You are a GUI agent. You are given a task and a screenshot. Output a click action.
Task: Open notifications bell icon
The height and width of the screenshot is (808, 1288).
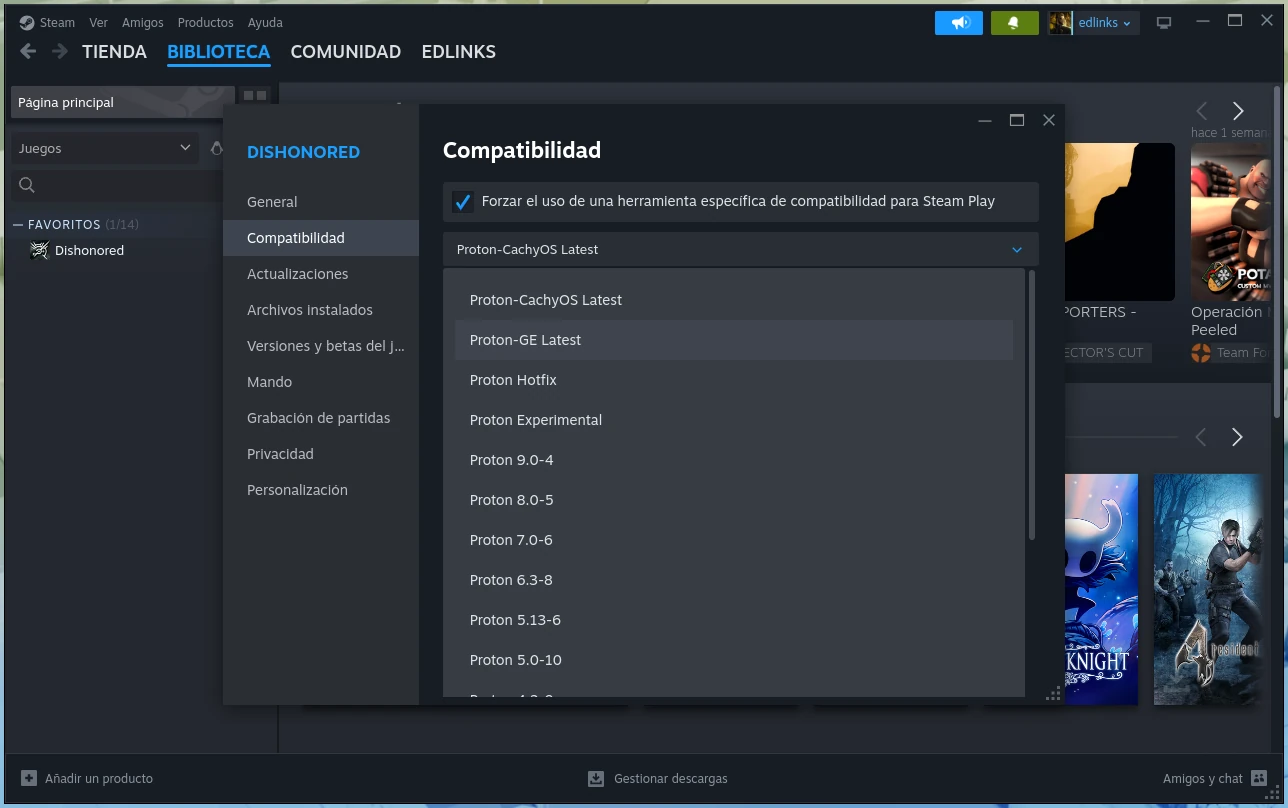coord(1014,23)
